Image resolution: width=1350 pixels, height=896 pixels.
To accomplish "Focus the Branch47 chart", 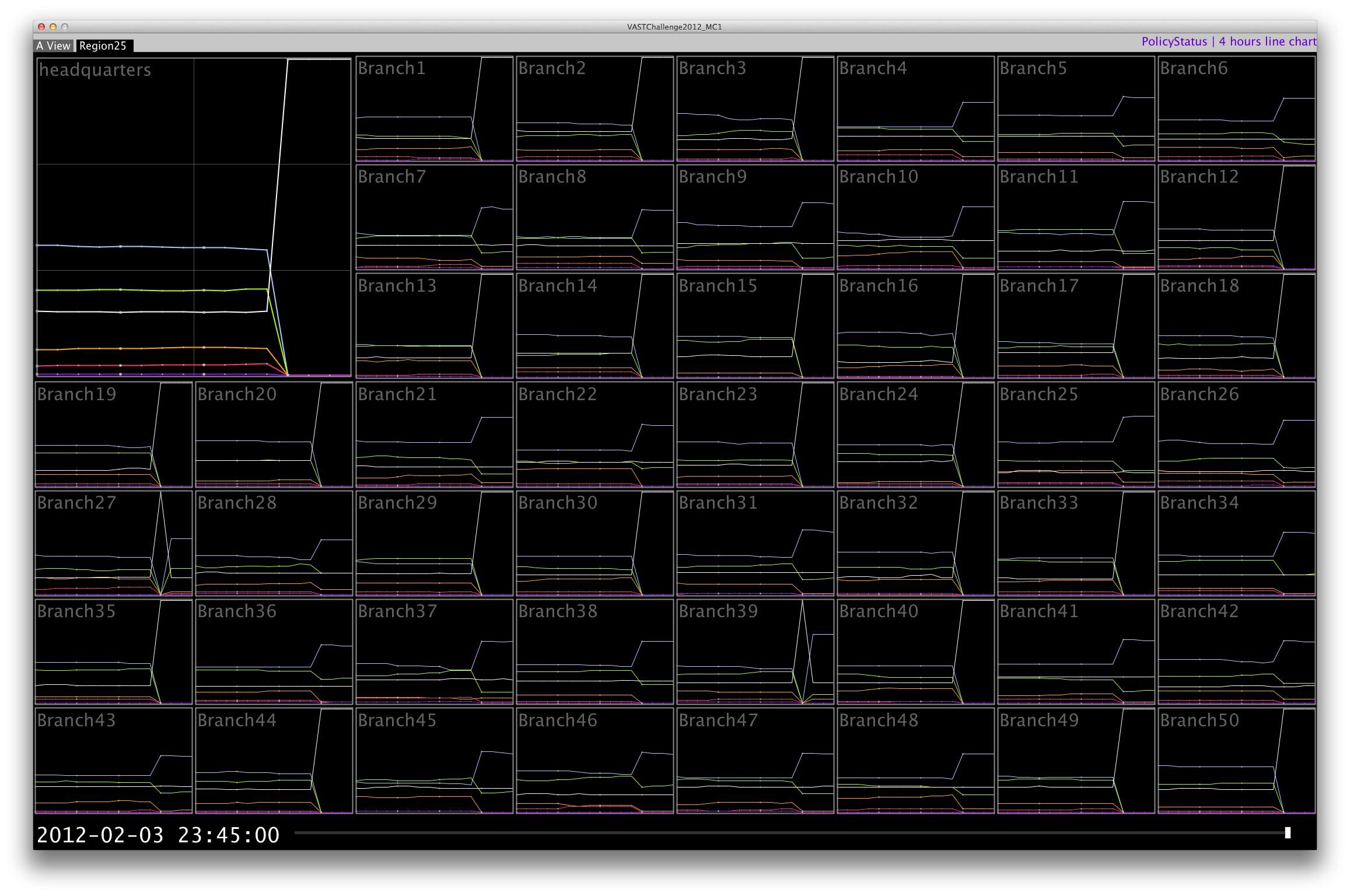I will [756, 761].
